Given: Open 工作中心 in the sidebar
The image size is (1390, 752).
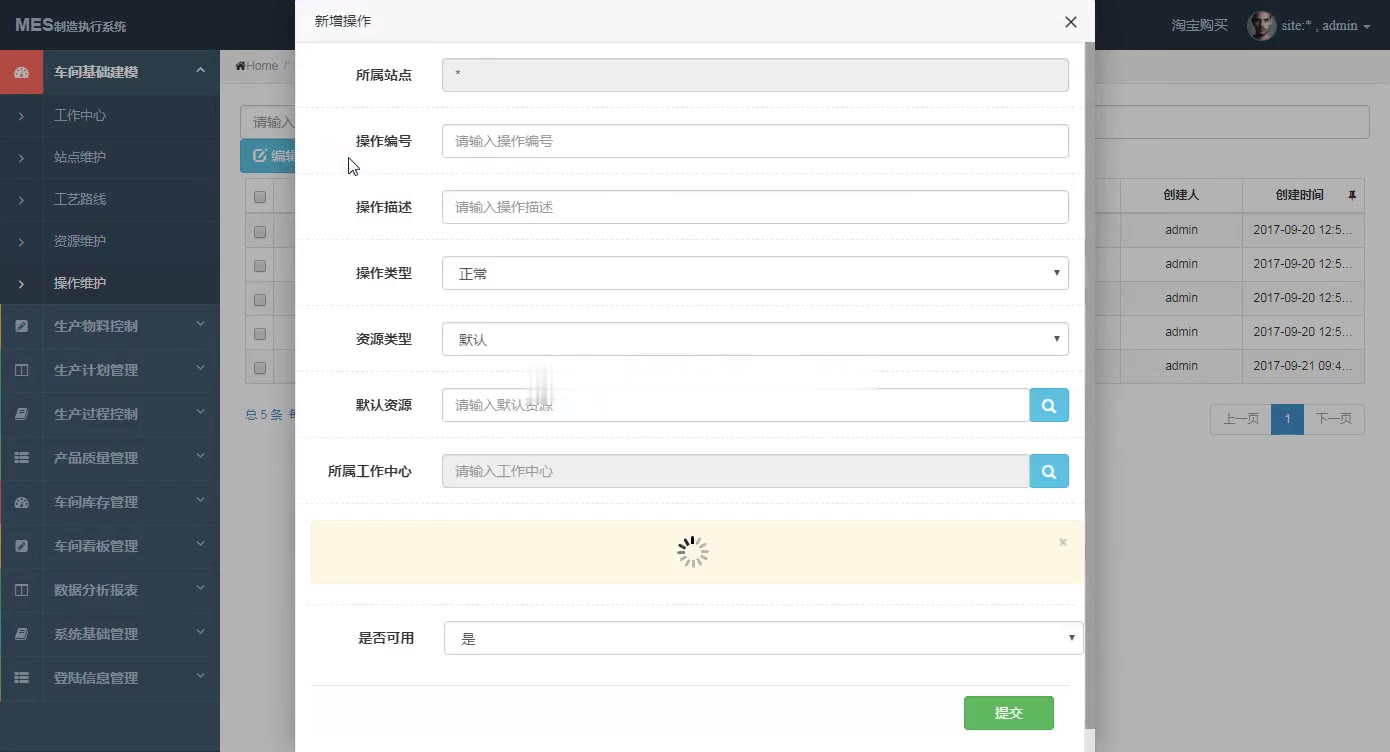Looking at the screenshot, I should pyautogui.click(x=80, y=115).
